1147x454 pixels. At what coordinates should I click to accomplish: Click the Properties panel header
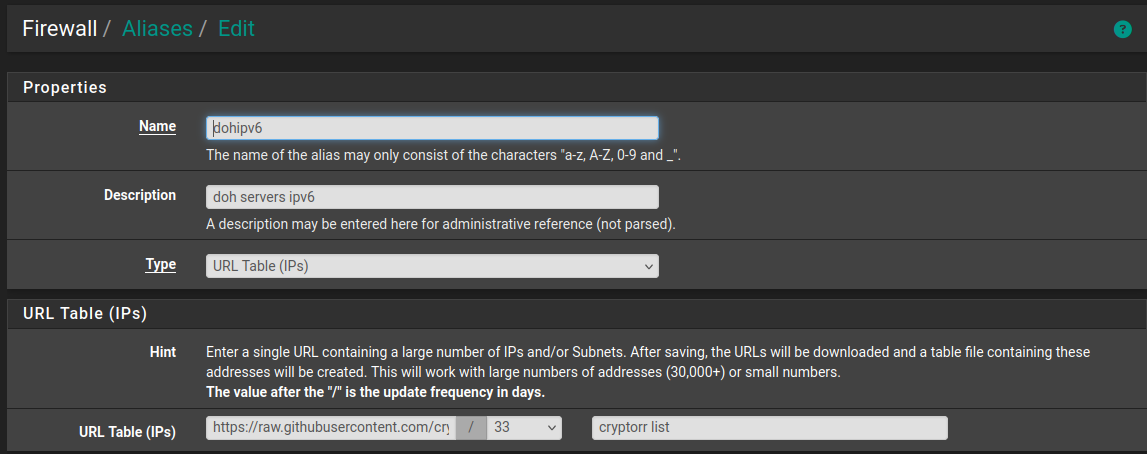(65, 87)
